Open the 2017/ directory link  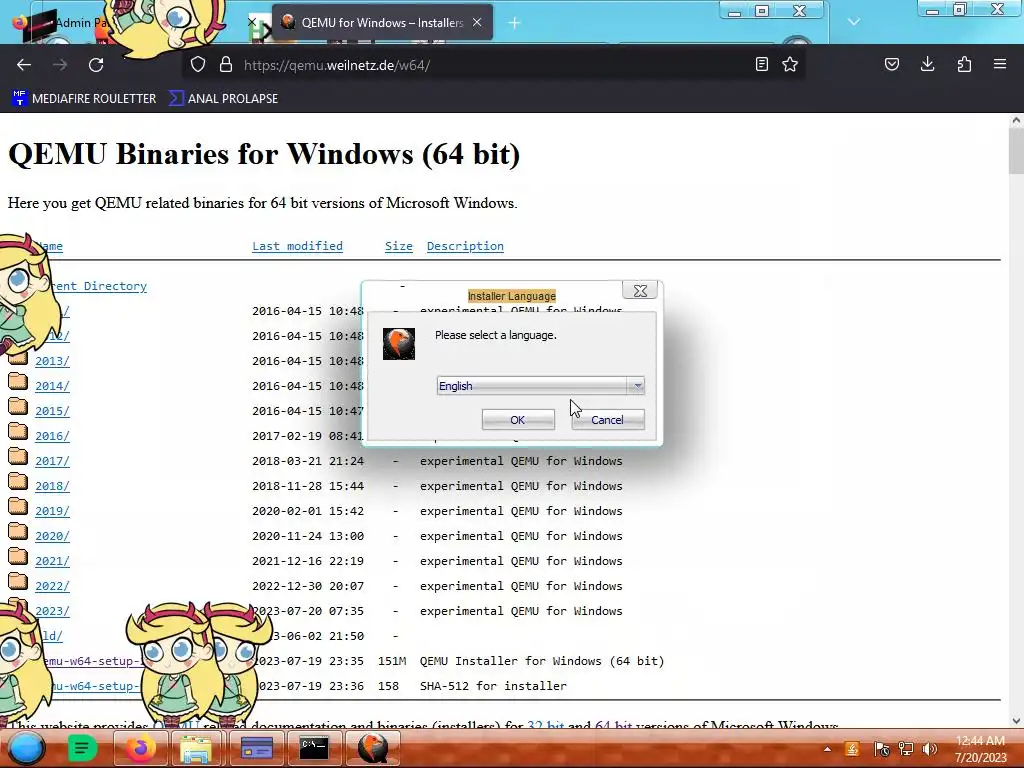click(x=52, y=461)
